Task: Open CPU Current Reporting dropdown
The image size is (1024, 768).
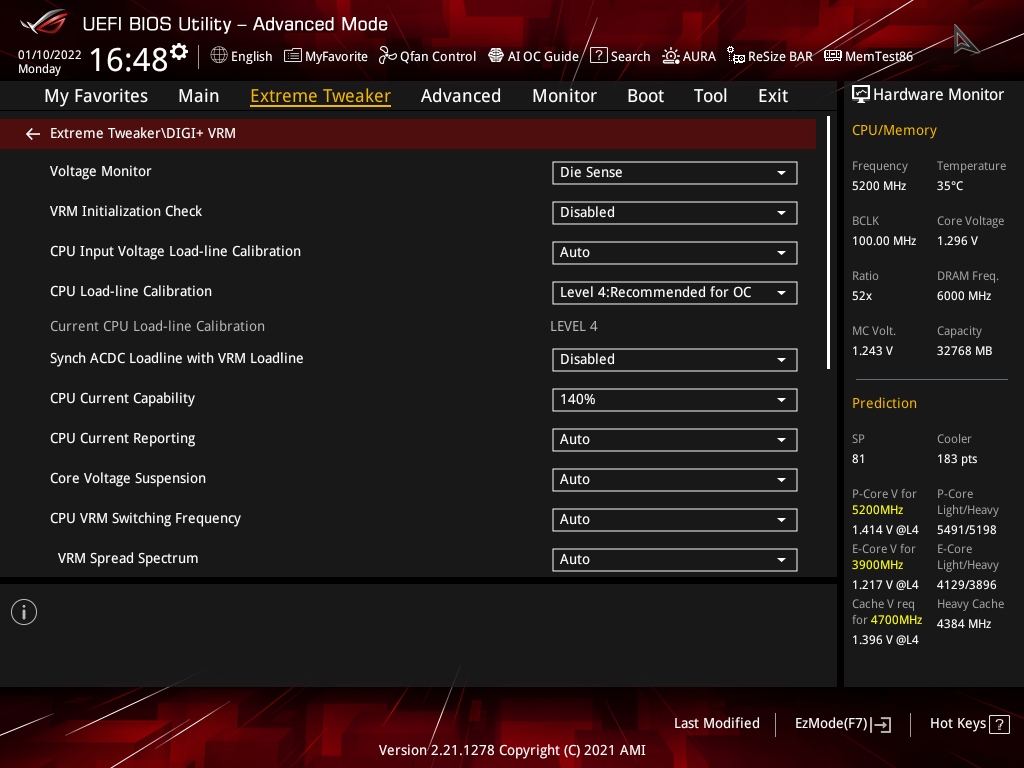Action: click(x=675, y=440)
